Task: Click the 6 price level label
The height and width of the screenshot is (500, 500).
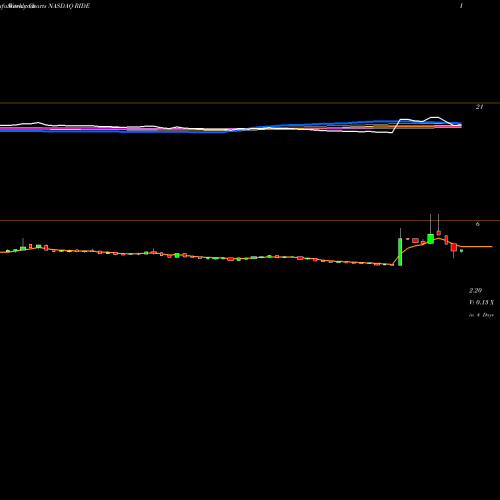Action: click(478, 224)
